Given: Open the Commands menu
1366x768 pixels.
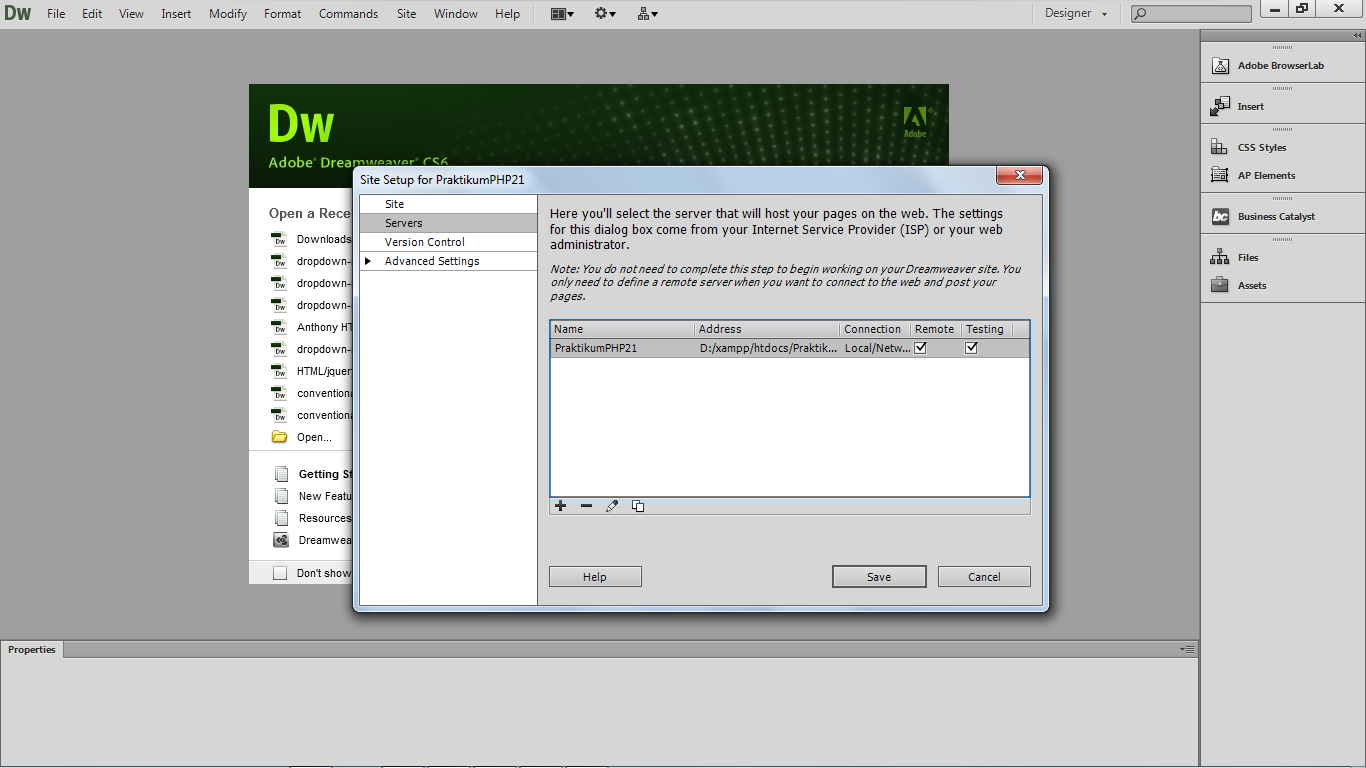Looking at the screenshot, I should [348, 14].
